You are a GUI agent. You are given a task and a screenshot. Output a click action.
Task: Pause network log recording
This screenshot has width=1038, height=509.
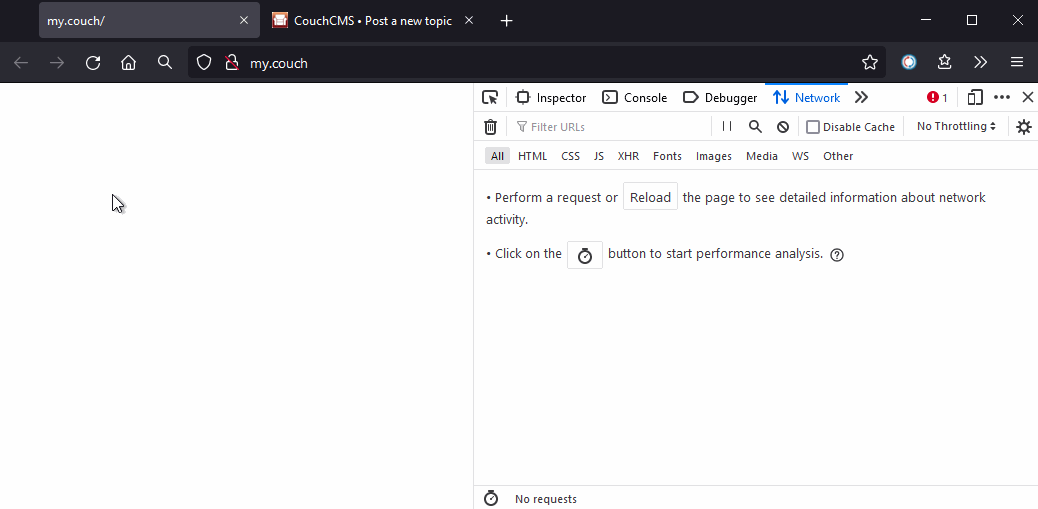pos(727,126)
